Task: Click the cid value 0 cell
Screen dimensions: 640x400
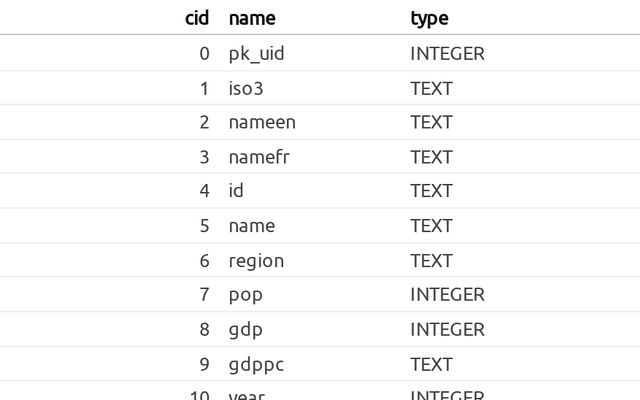Action: tap(204, 54)
